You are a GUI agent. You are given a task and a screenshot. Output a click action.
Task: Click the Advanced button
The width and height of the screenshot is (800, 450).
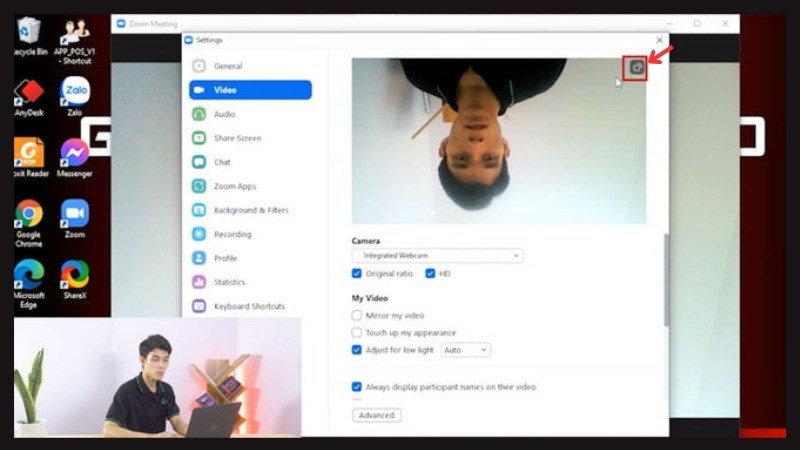point(376,415)
